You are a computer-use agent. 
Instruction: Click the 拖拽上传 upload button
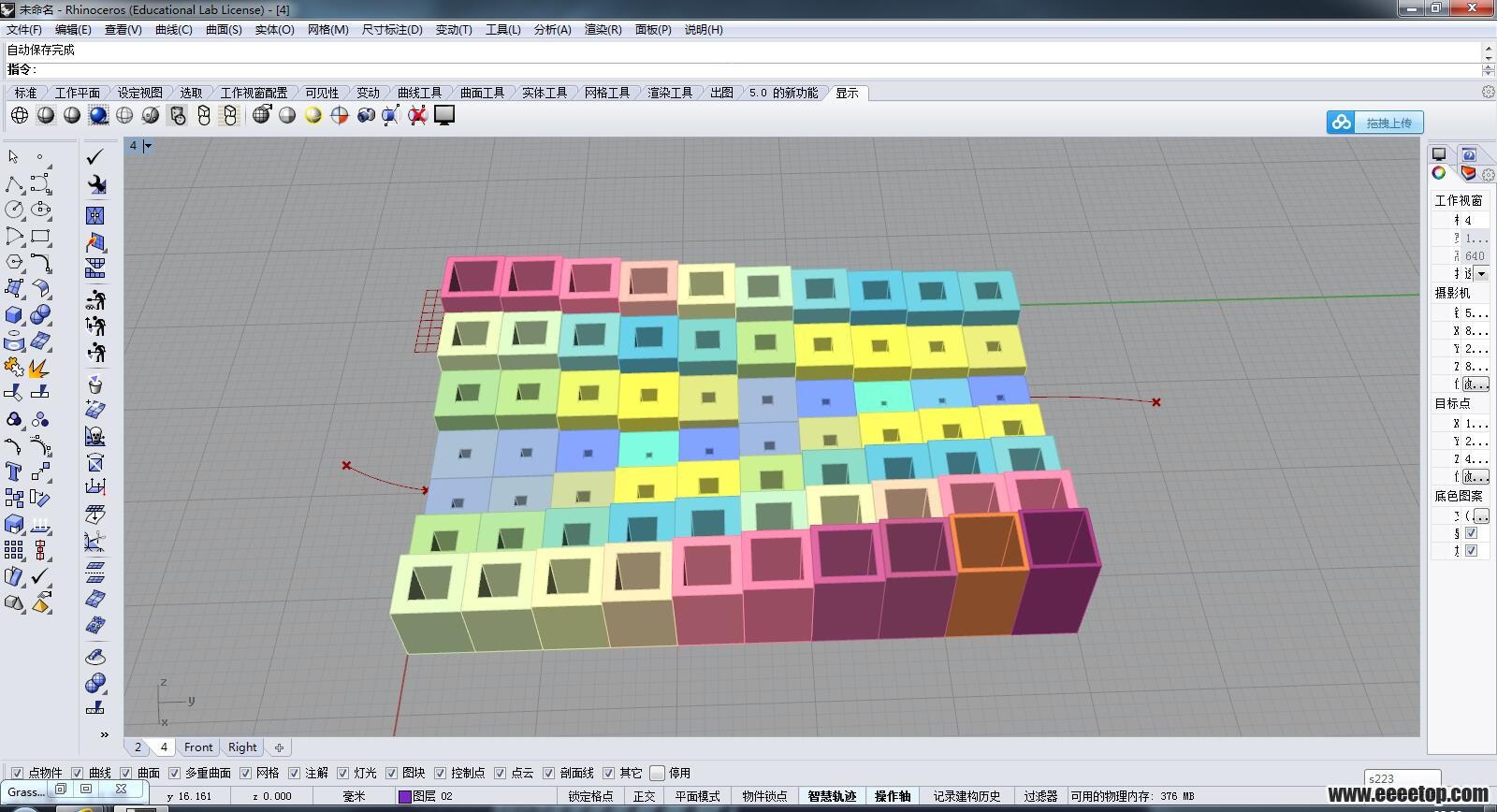click(1375, 123)
